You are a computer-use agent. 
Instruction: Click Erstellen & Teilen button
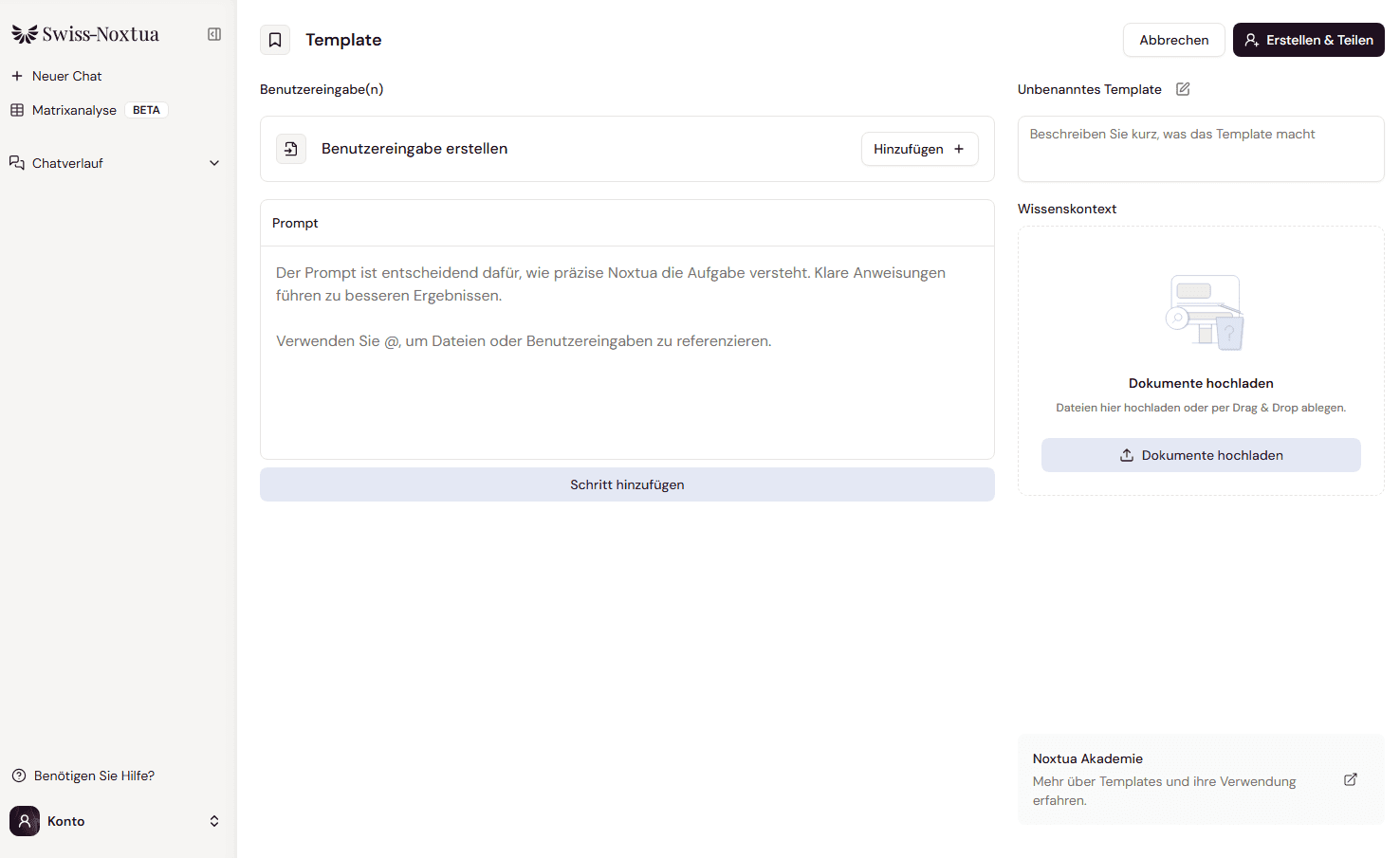[x=1309, y=40]
